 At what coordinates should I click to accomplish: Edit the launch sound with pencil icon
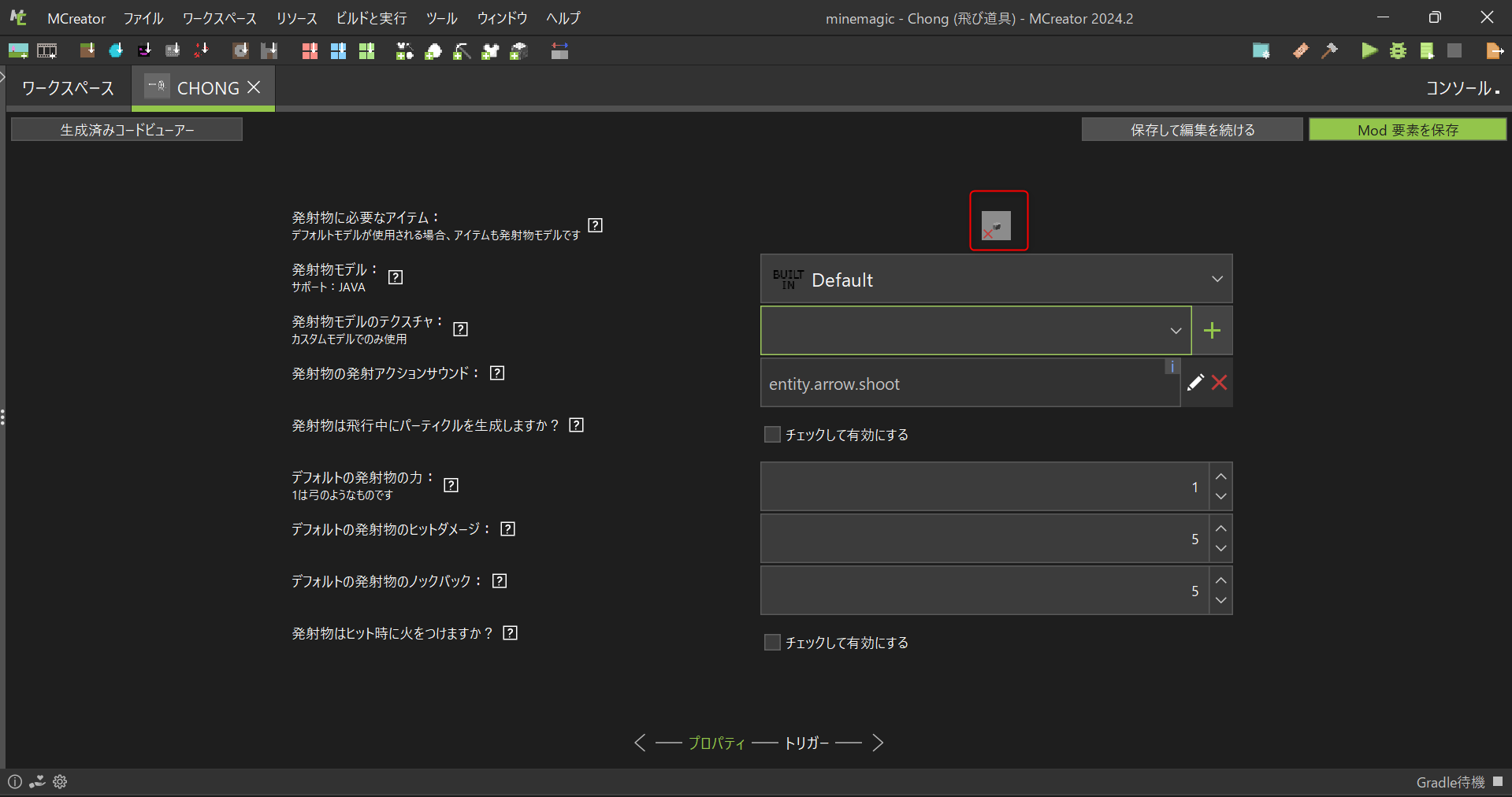[x=1195, y=383]
